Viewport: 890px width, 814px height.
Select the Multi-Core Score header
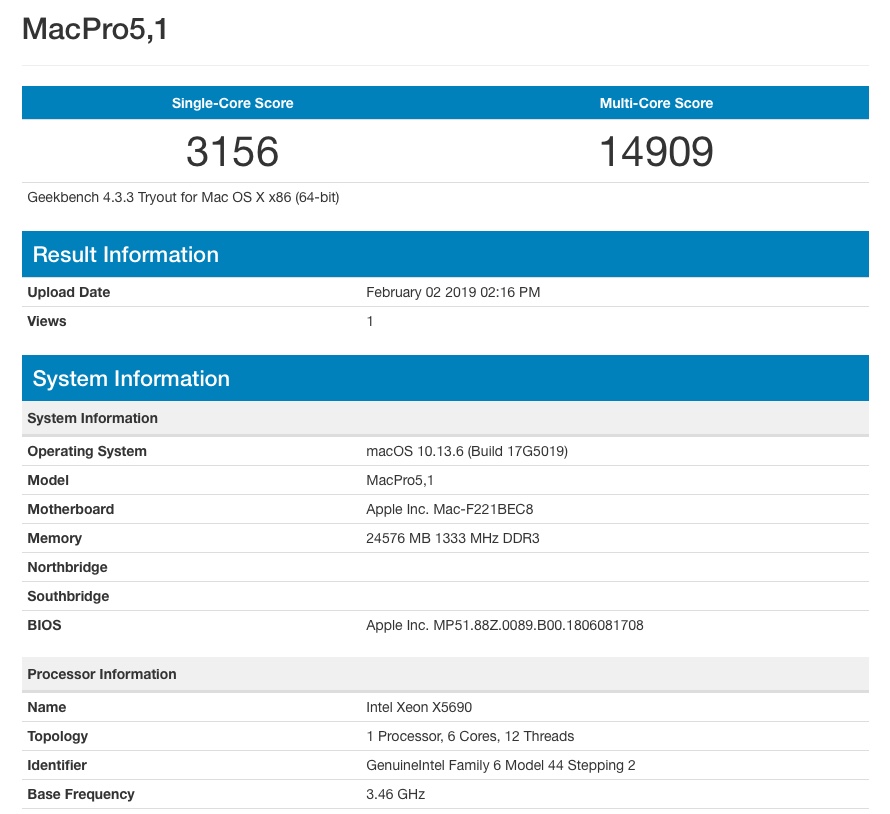tap(656, 103)
